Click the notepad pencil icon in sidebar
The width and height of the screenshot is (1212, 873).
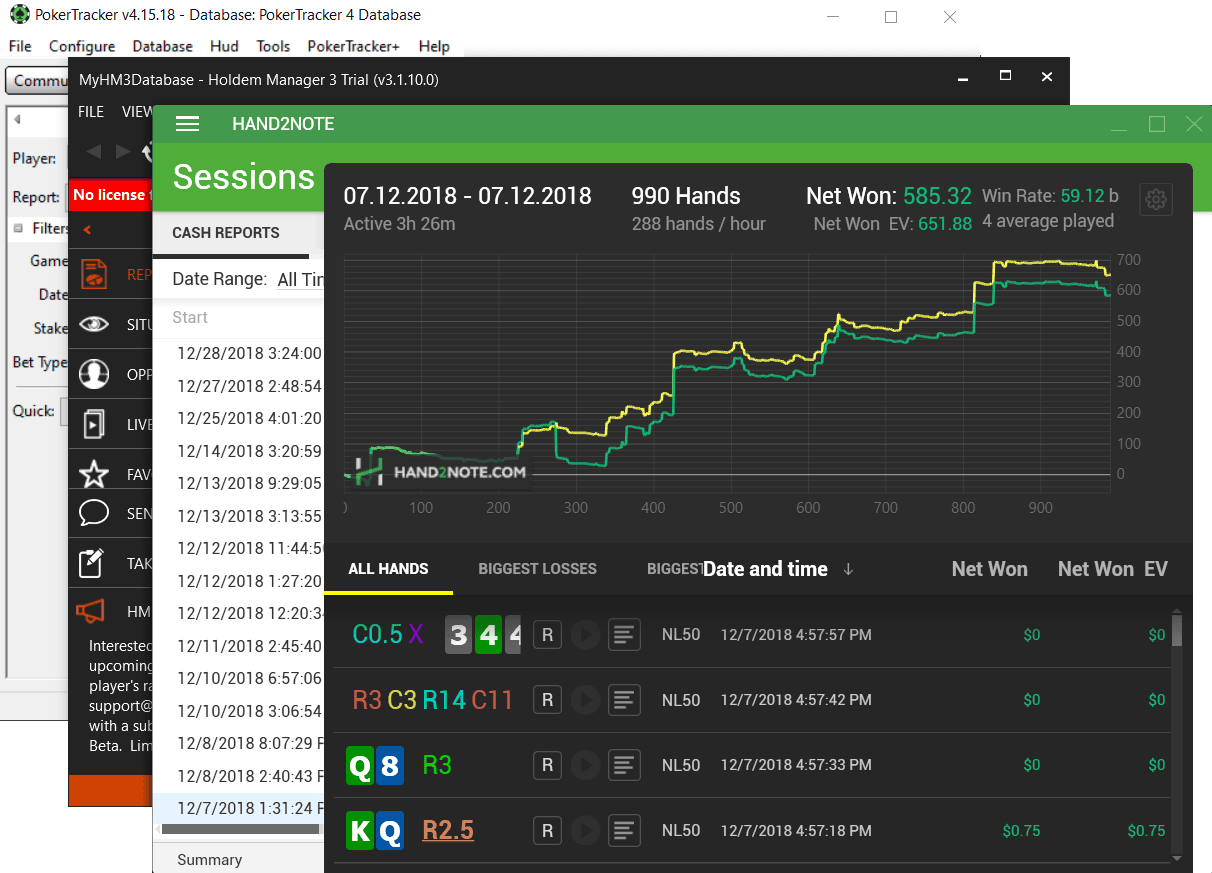(94, 563)
